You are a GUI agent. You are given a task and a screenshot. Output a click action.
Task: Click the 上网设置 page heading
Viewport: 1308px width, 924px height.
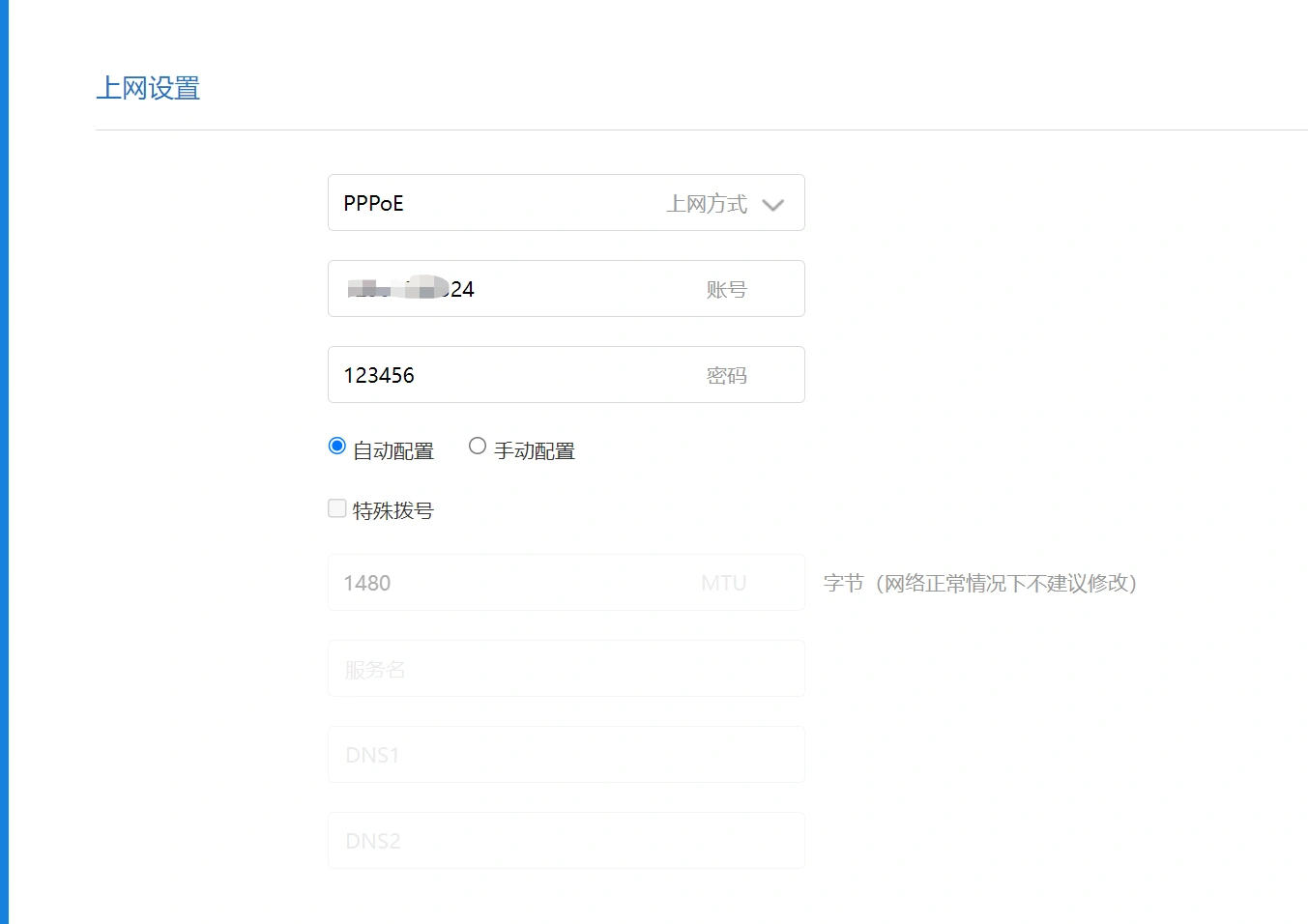pos(148,89)
